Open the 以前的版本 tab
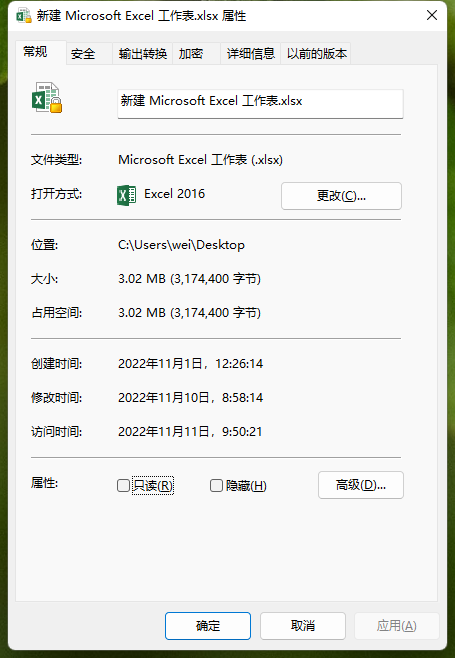Screen dimensions: 455x658 317,54
